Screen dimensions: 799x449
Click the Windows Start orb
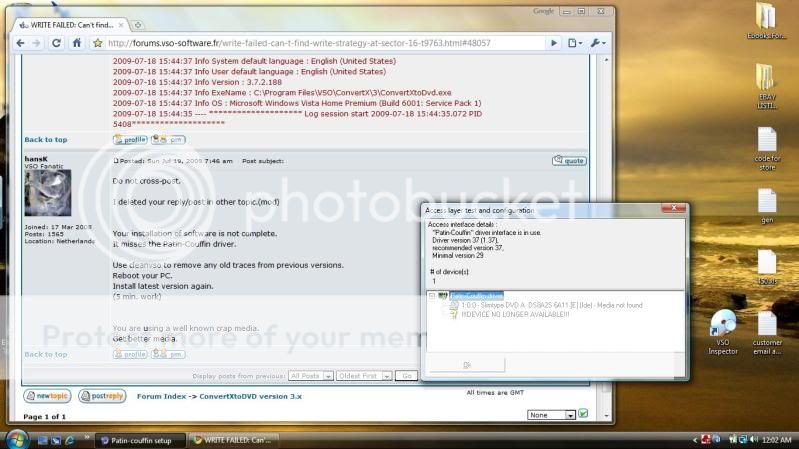tap(16, 439)
